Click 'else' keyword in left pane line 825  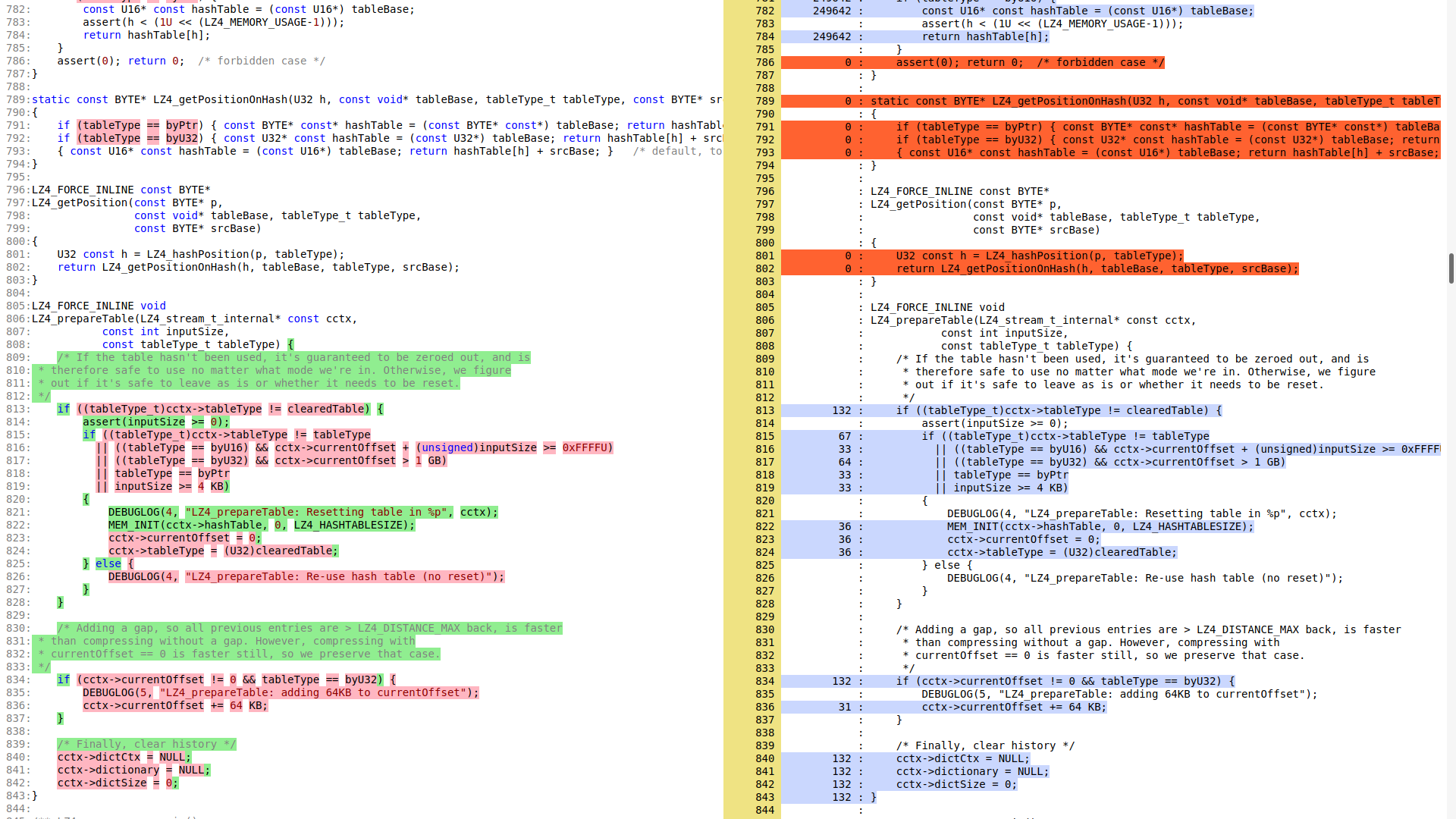tap(108, 563)
